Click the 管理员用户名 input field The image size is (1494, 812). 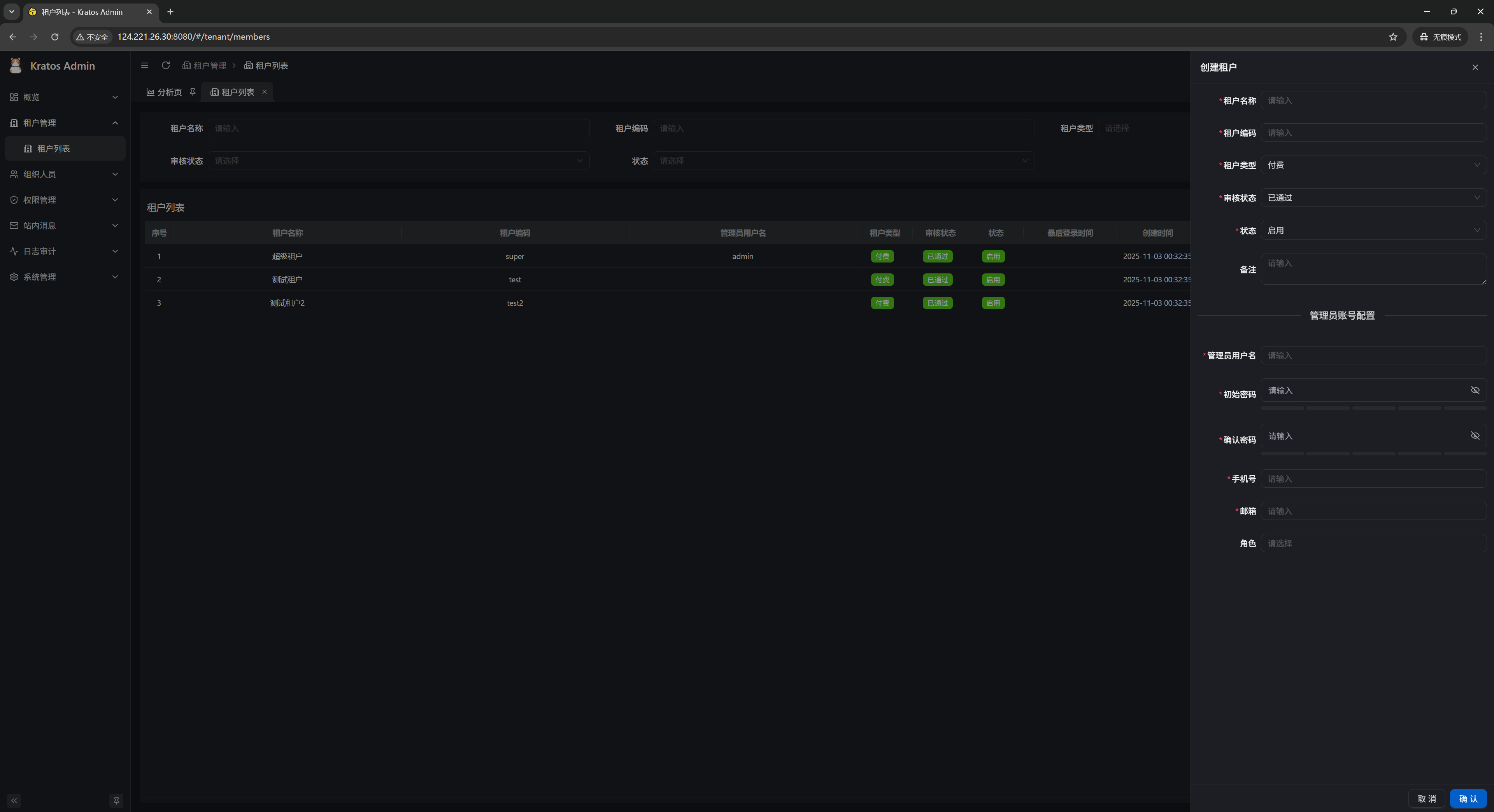[1372, 355]
